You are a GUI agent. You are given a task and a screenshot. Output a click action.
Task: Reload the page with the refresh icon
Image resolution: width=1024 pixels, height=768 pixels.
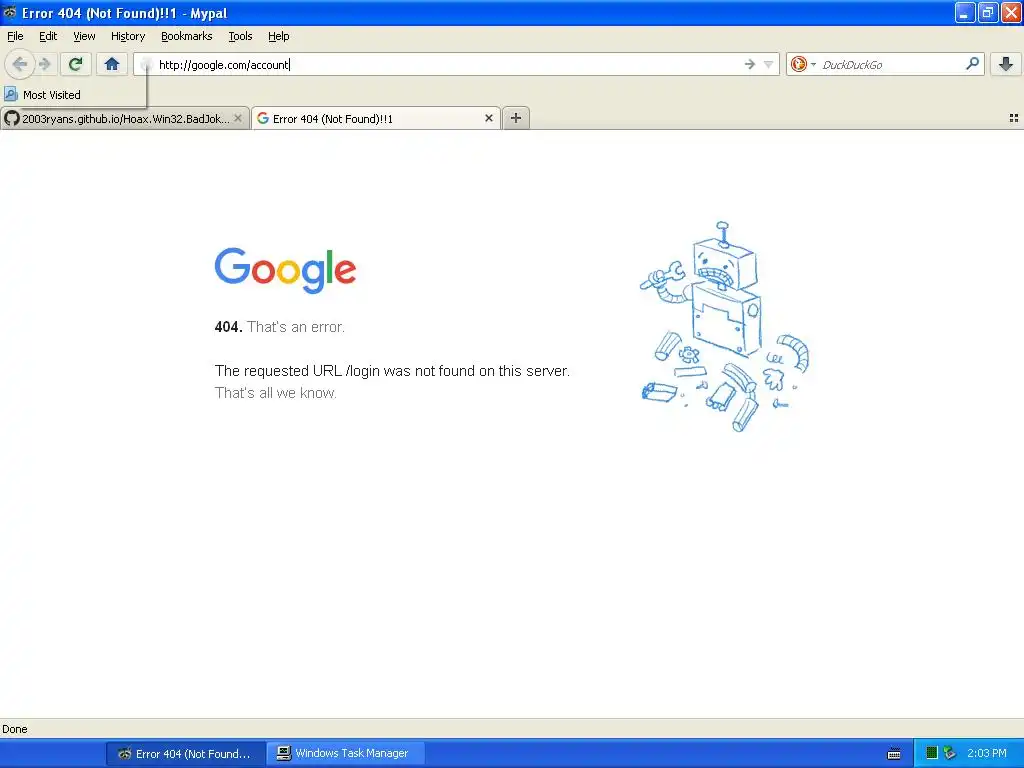[x=76, y=64]
